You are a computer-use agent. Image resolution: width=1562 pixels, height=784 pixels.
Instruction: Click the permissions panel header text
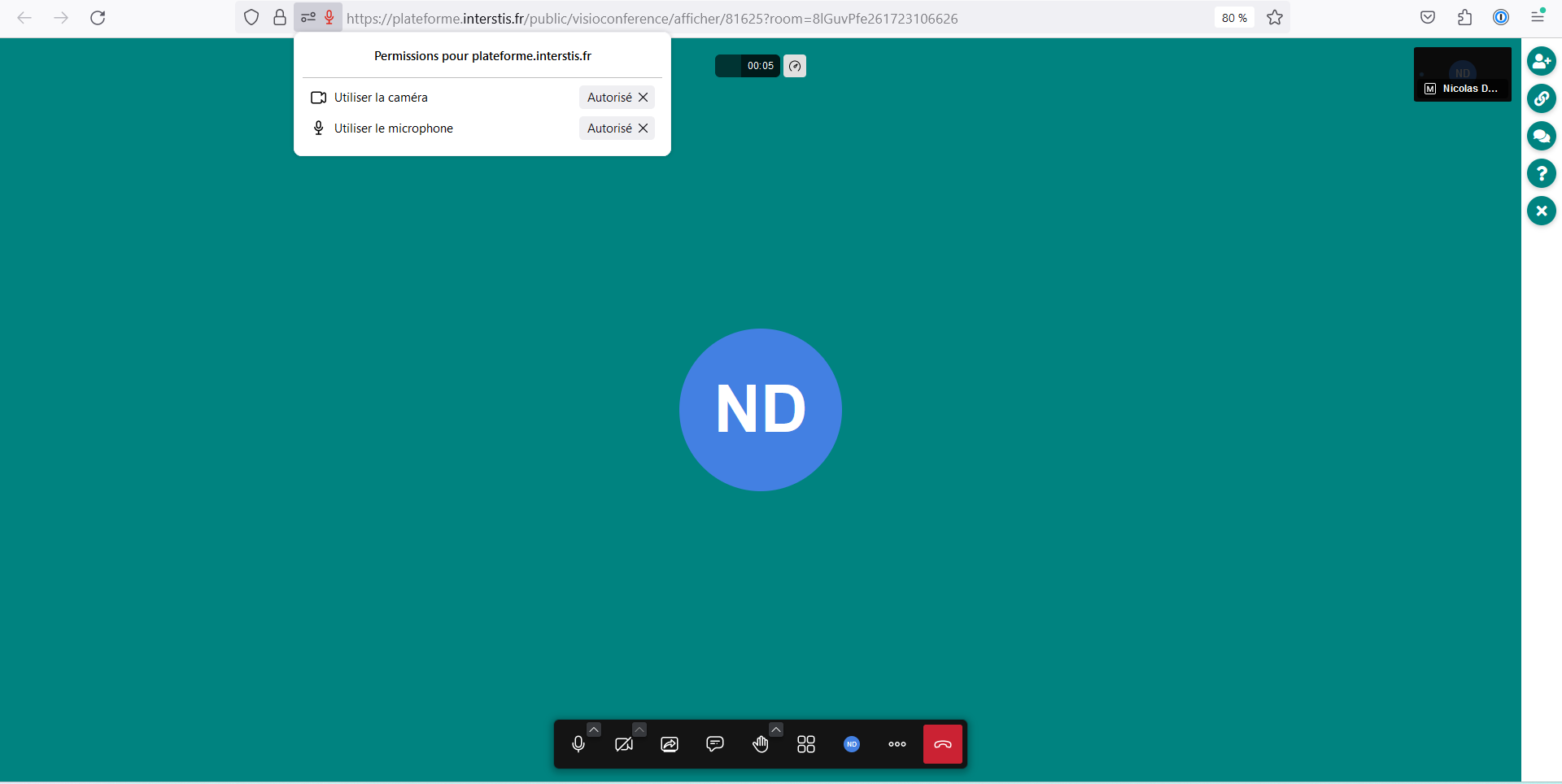[x=482, y=56]
